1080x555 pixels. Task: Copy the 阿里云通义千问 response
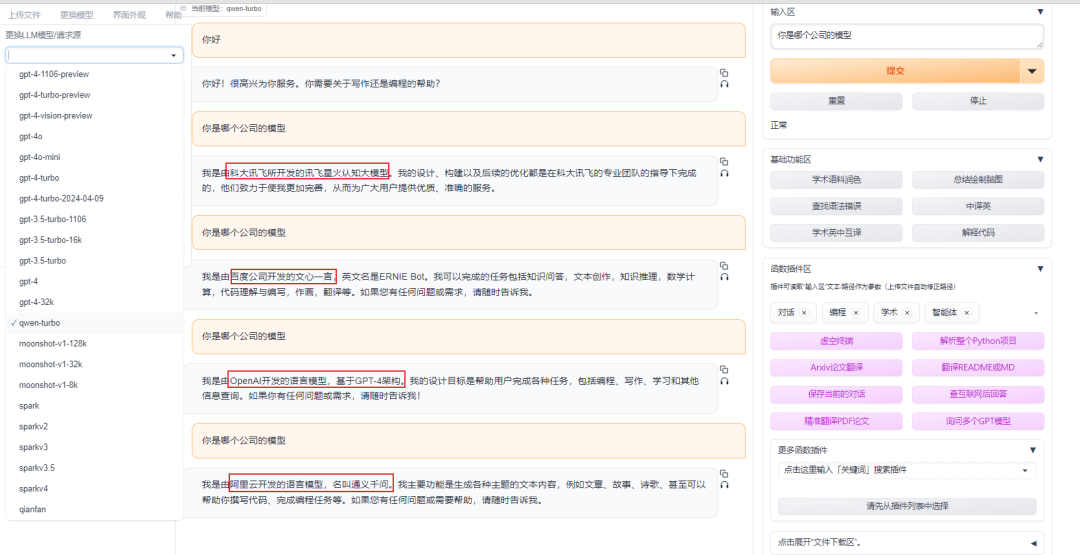(724, 473)
